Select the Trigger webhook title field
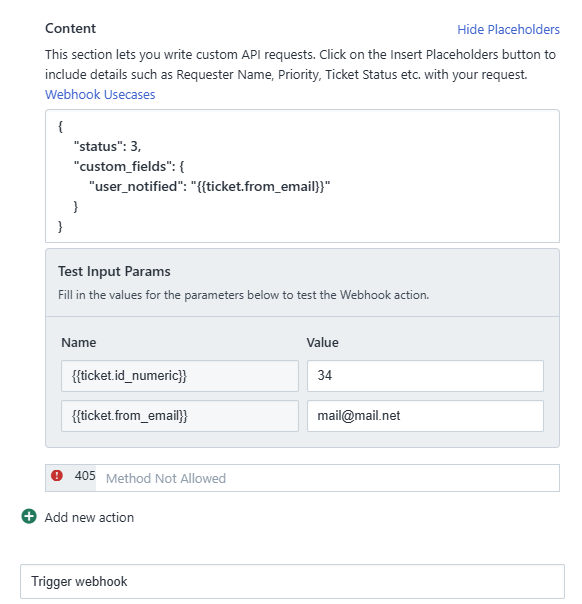This screenshot has height=604, width=582. point(292,582)
